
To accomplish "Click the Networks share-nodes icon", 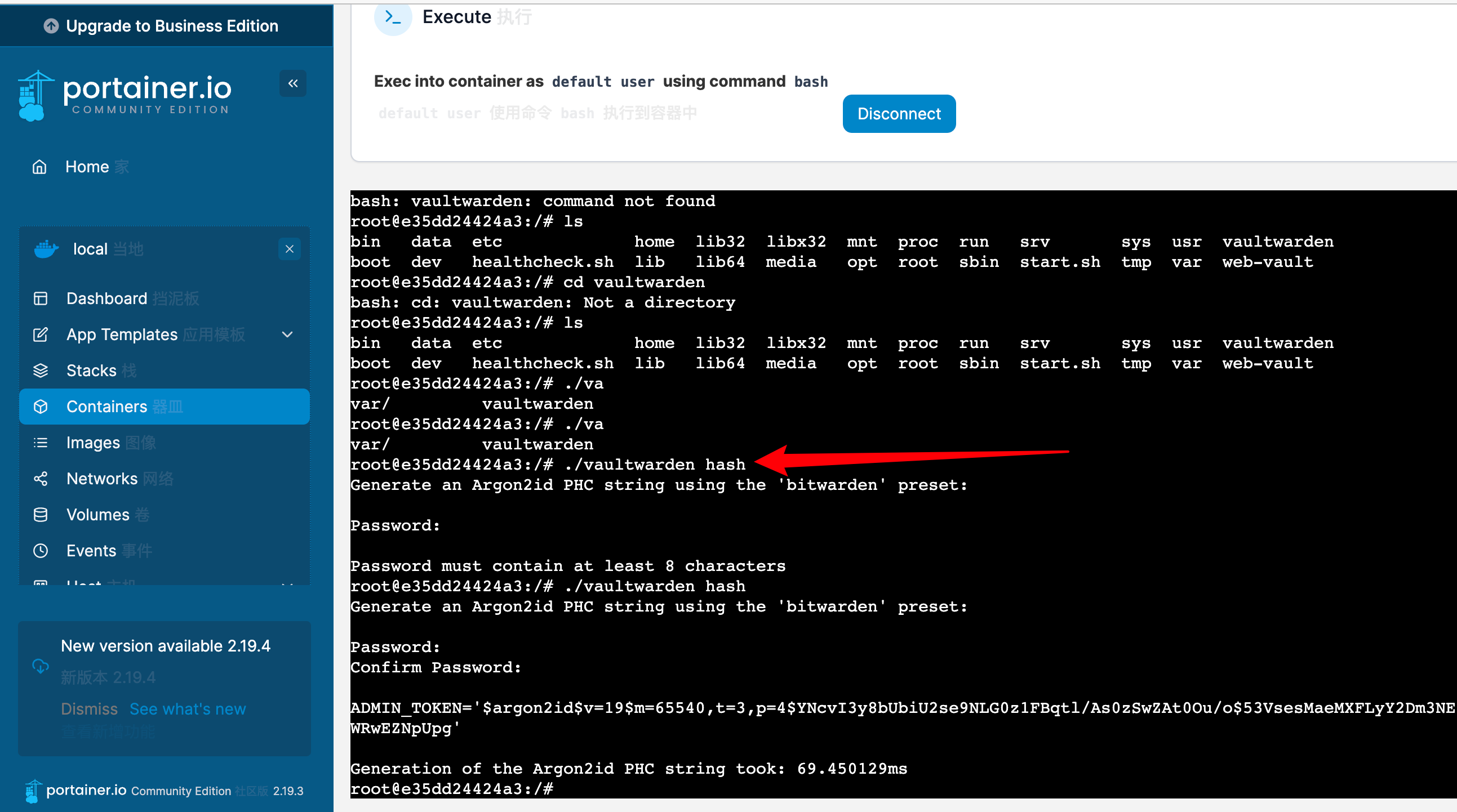I will pyautogui.click(x=41, y=479).
